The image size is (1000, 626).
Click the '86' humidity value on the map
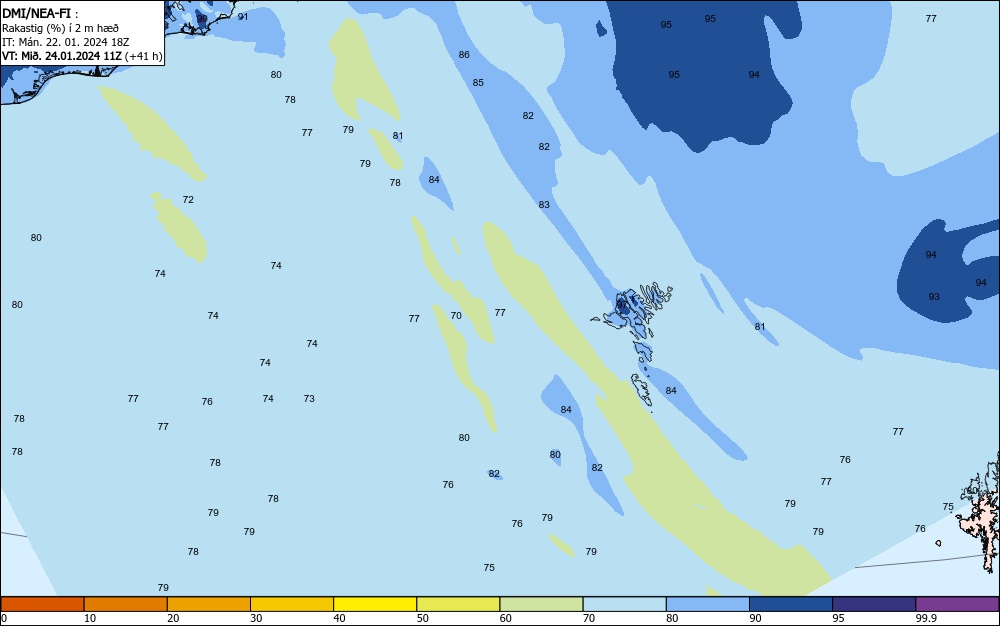coord(464,55)
